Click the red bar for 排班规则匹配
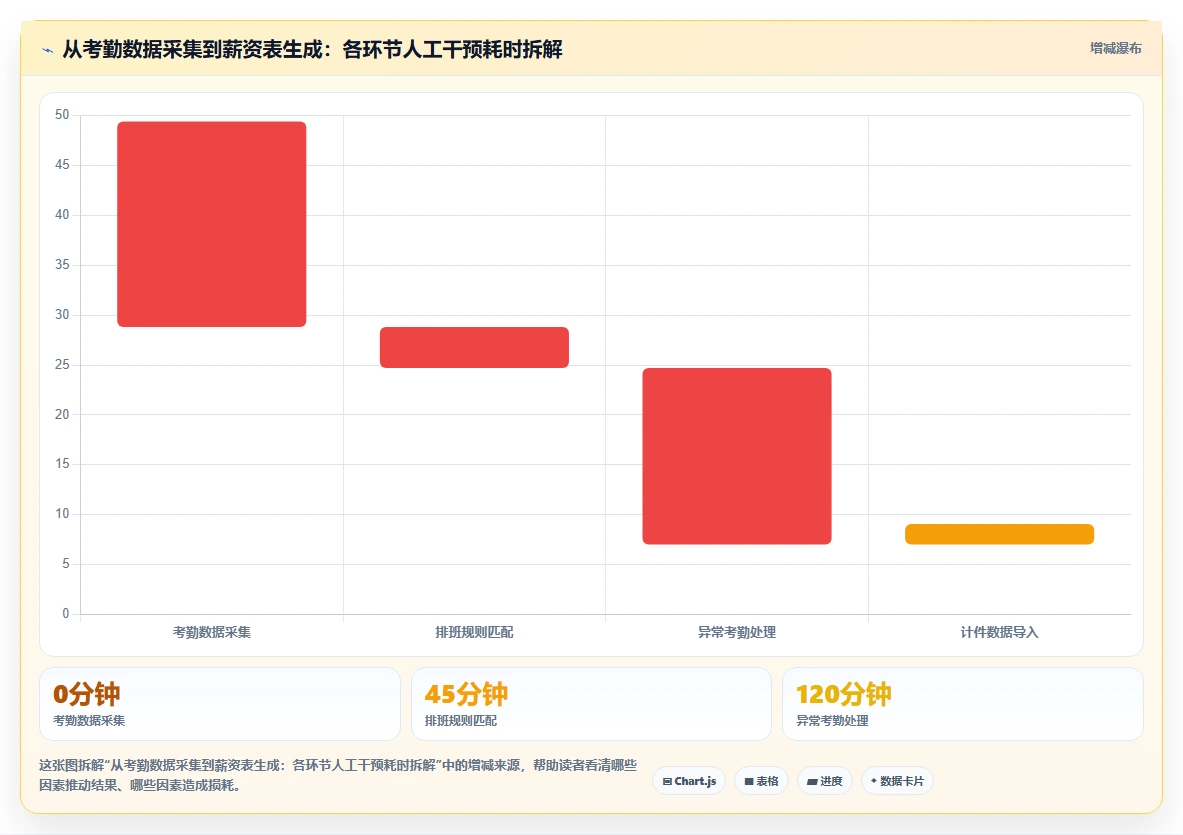 [474, 348]
